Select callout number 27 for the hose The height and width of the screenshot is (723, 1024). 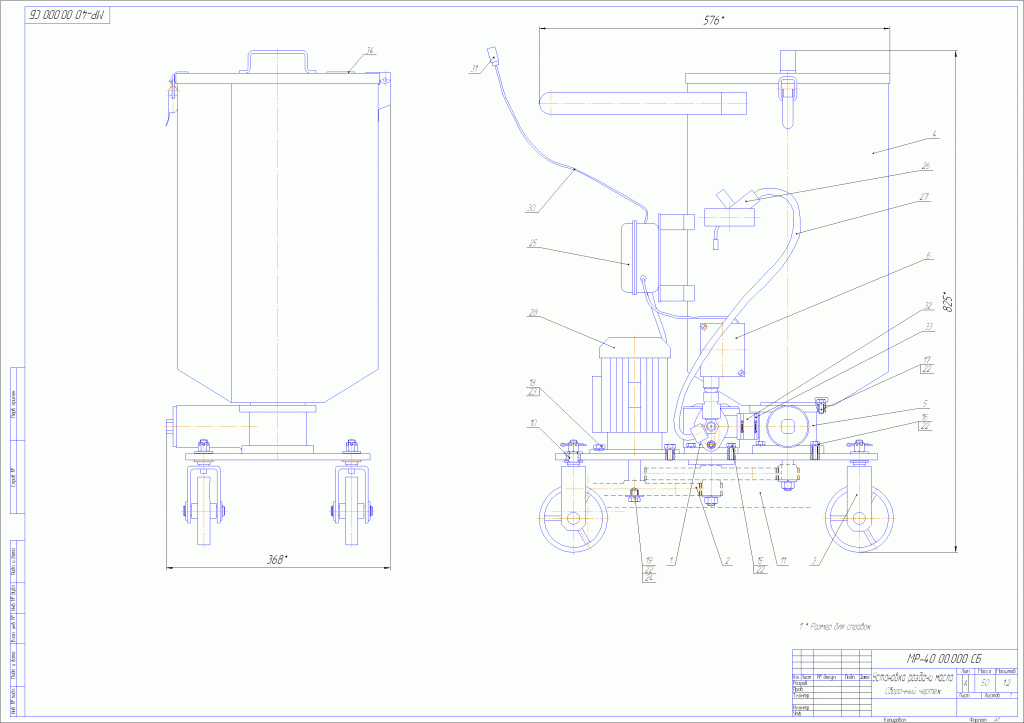[925, 196]
